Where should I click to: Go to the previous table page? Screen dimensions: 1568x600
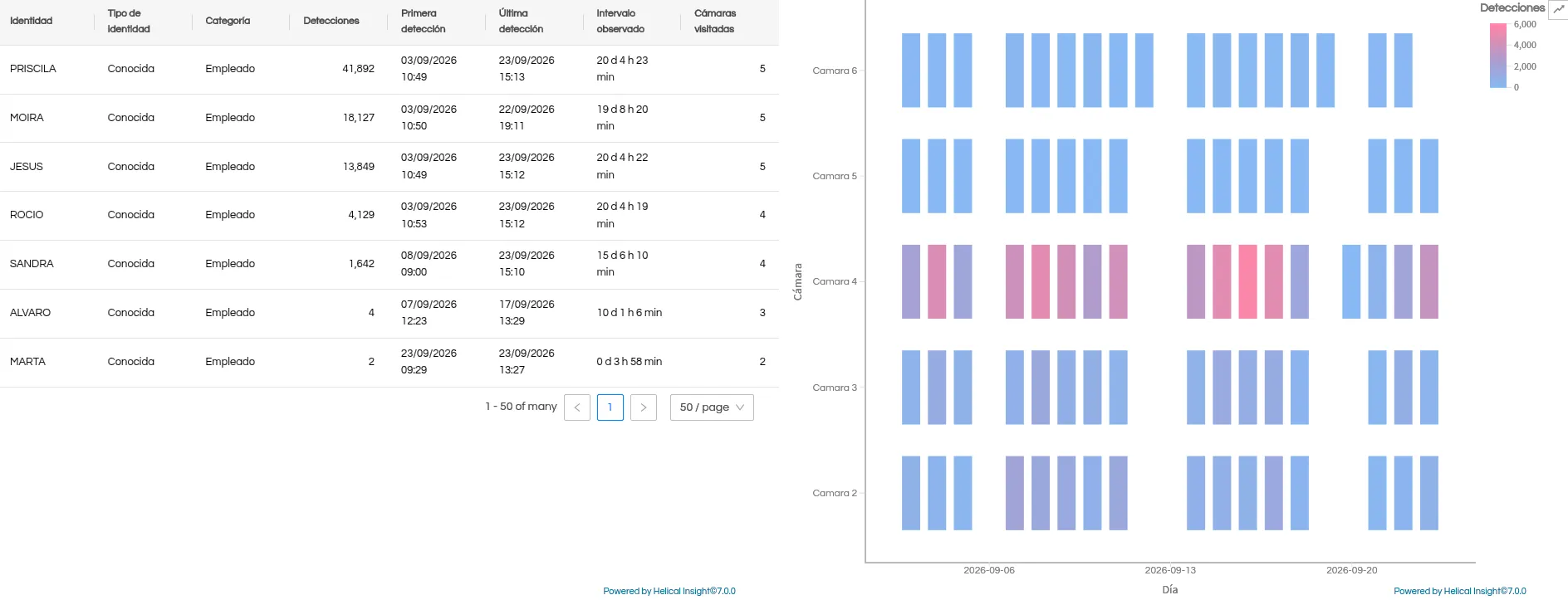(577, 407)
